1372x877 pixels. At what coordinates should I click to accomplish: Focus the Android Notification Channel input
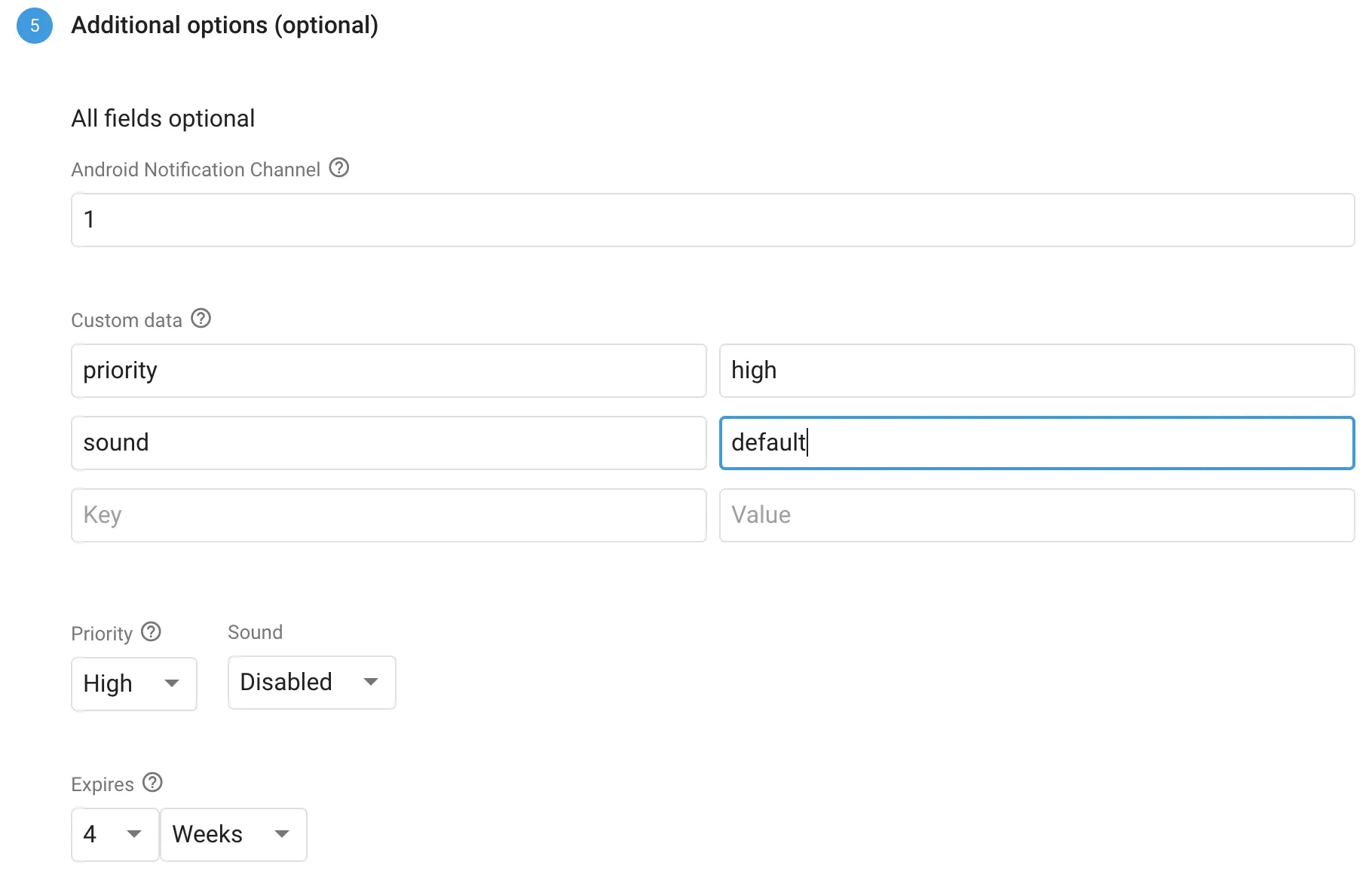[712, 220]
